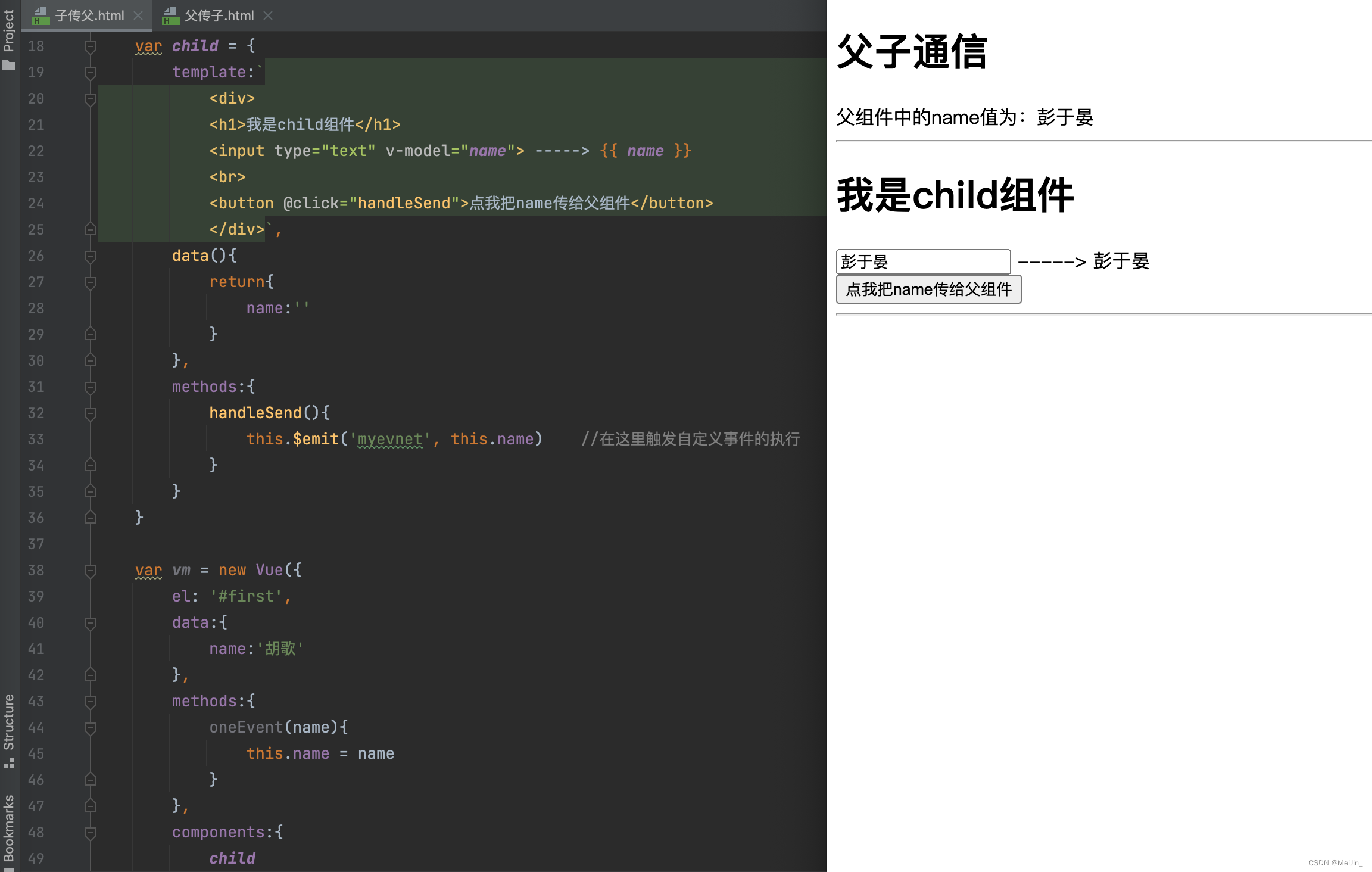Screen dimensions: 1372x872
Task: Open the Project tool window
Action: pyautogui.click(x=9, y=39)
